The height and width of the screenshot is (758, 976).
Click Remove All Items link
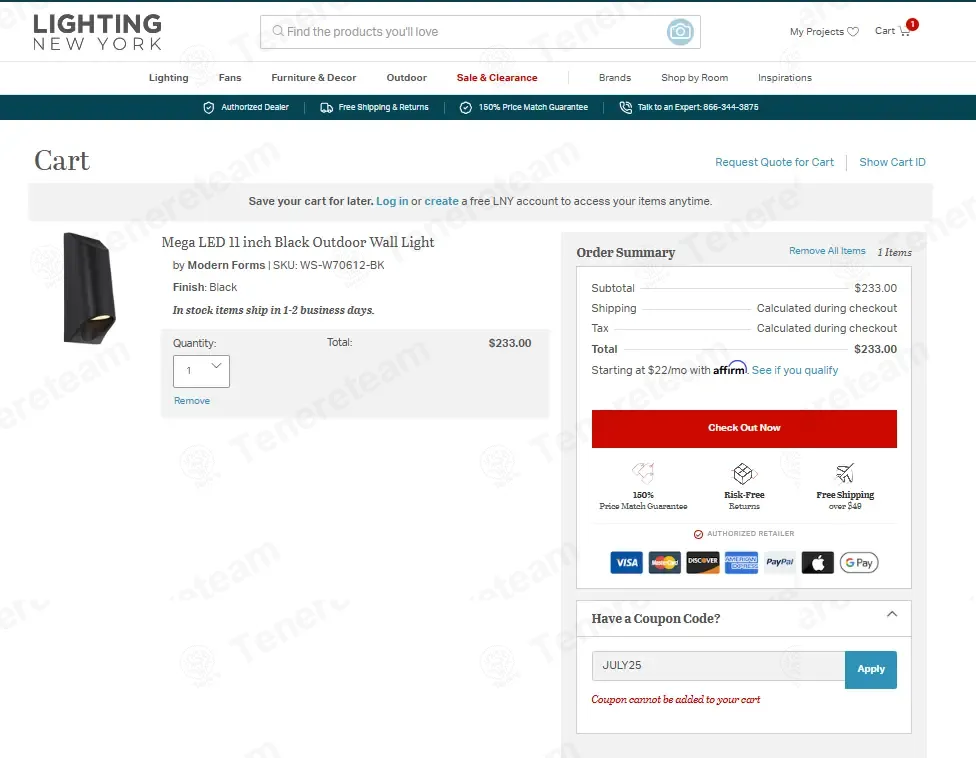827,251
